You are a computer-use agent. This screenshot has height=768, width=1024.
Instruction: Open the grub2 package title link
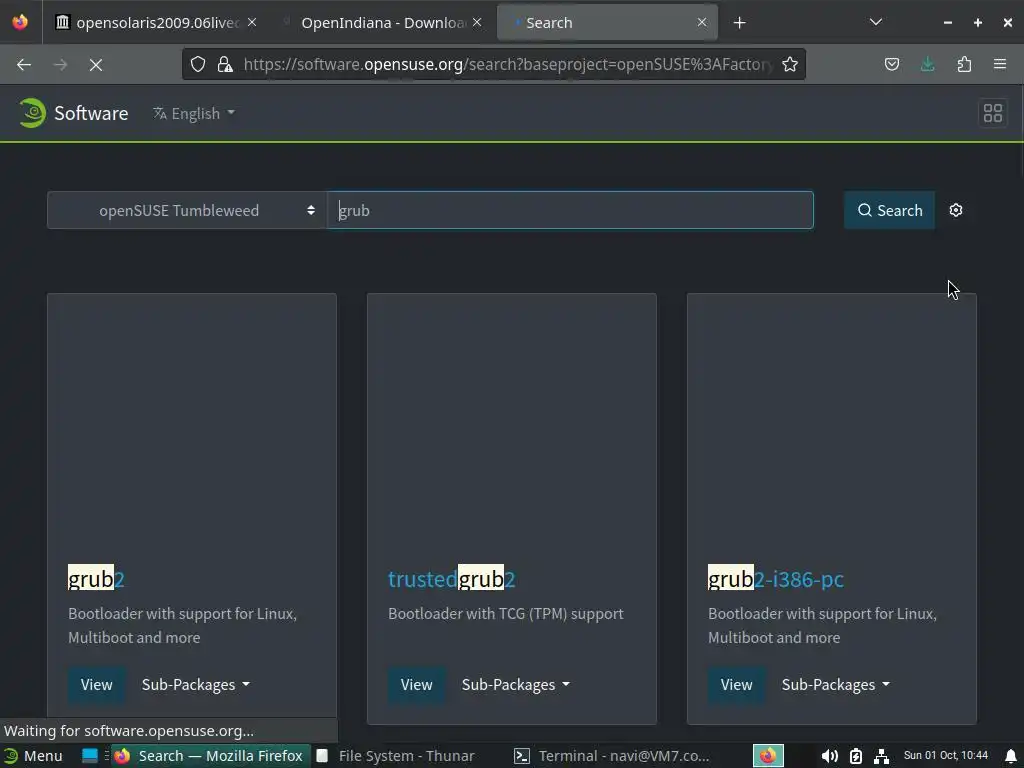pyautogui.click(x=96, y=579)
